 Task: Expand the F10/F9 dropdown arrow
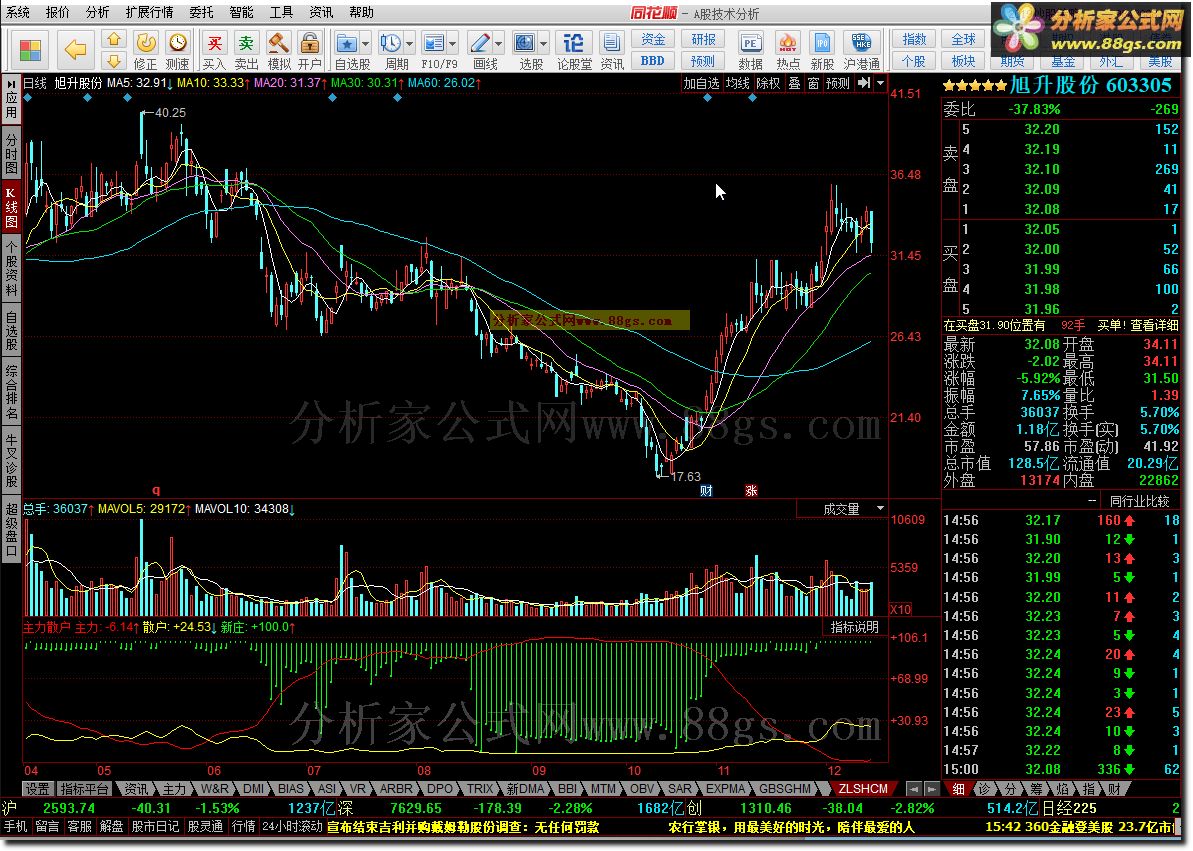[453, 43]
